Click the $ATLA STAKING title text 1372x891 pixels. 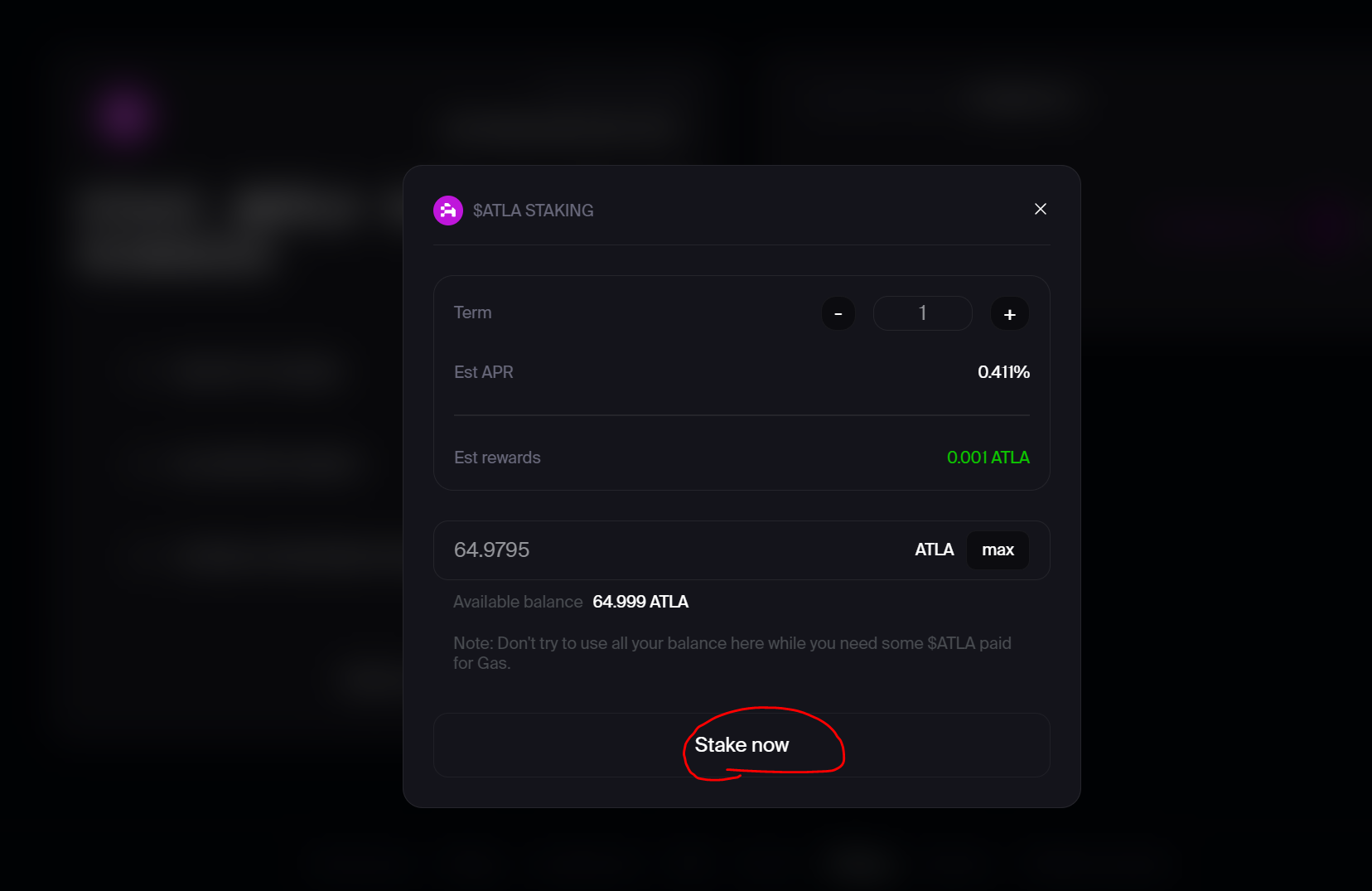pos(533,211)
